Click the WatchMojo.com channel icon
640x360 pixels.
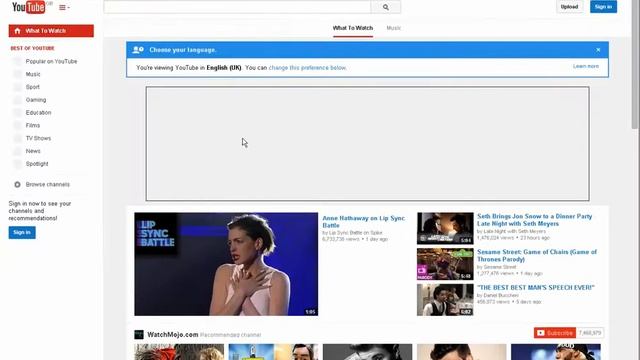tap(139, 335)
